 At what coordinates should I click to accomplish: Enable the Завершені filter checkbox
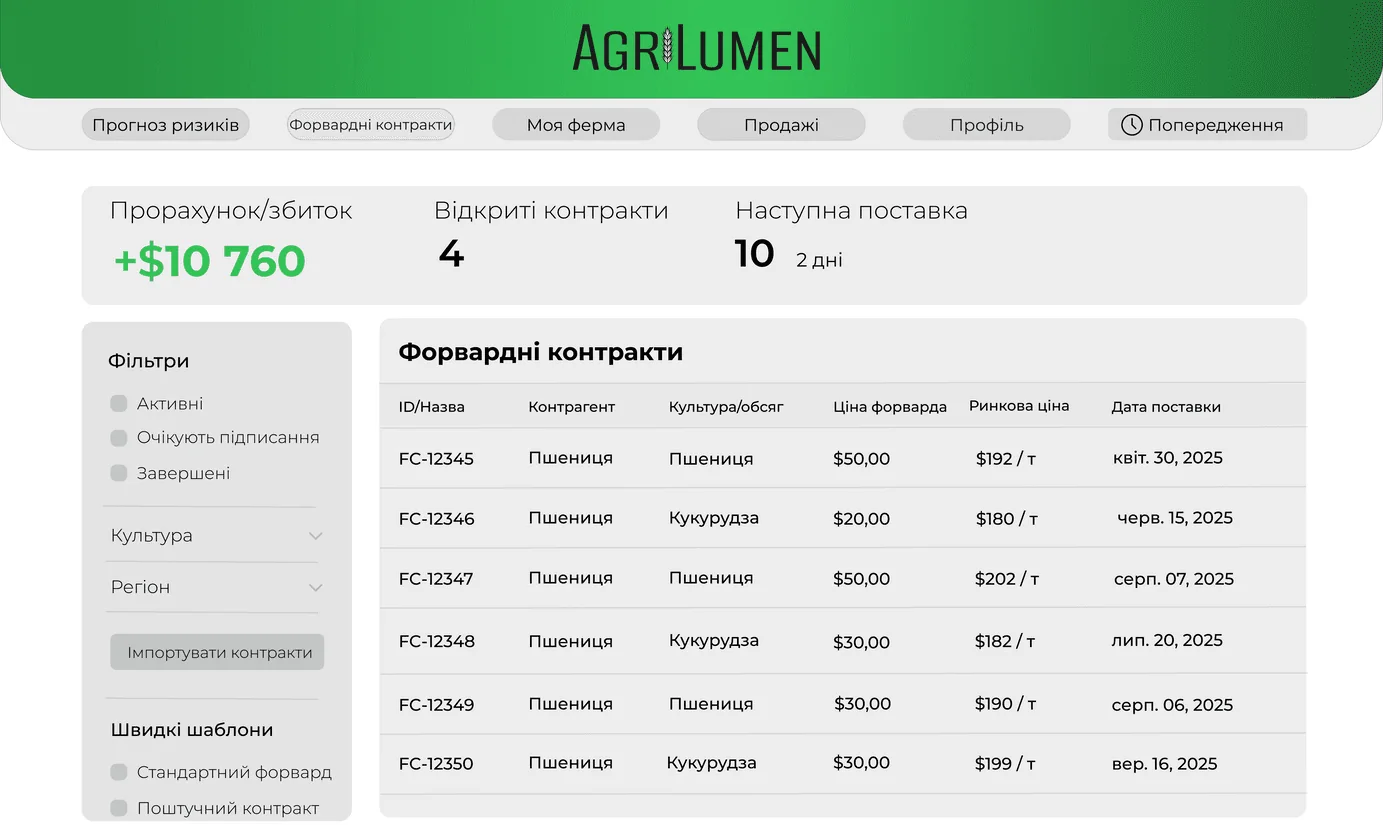[x=119, y=473]
